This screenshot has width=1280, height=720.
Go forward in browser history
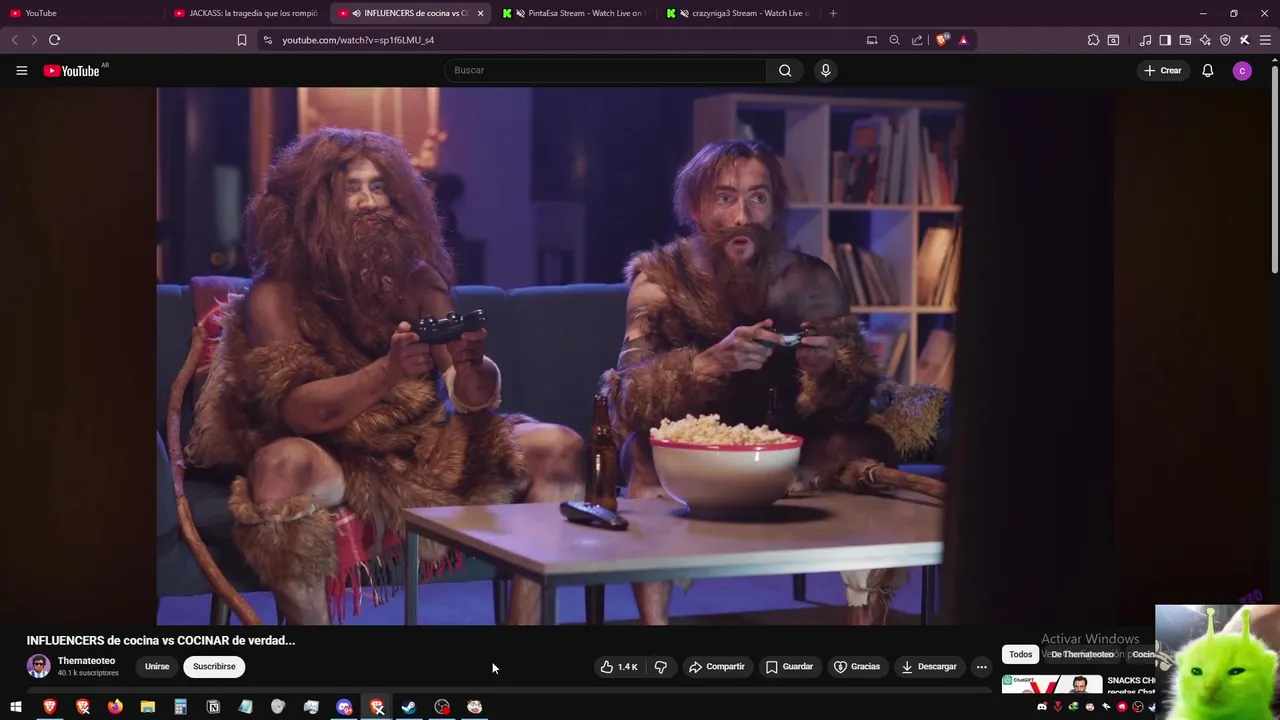[x=34, y=40]
